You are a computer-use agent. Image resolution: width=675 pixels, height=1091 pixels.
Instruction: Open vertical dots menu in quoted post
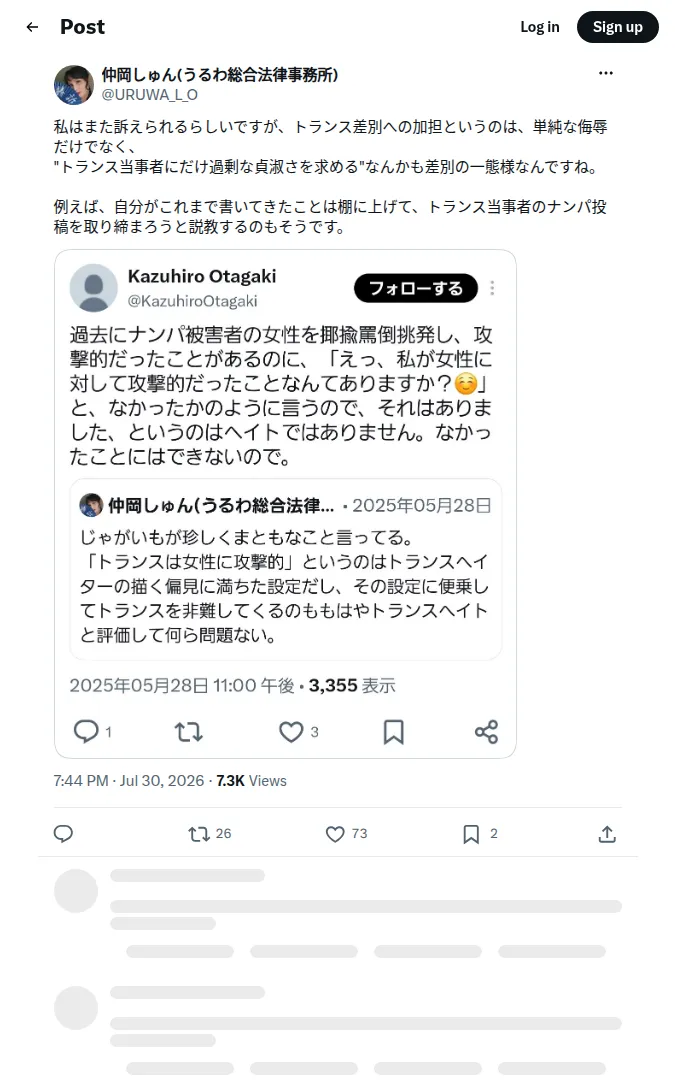493,288
